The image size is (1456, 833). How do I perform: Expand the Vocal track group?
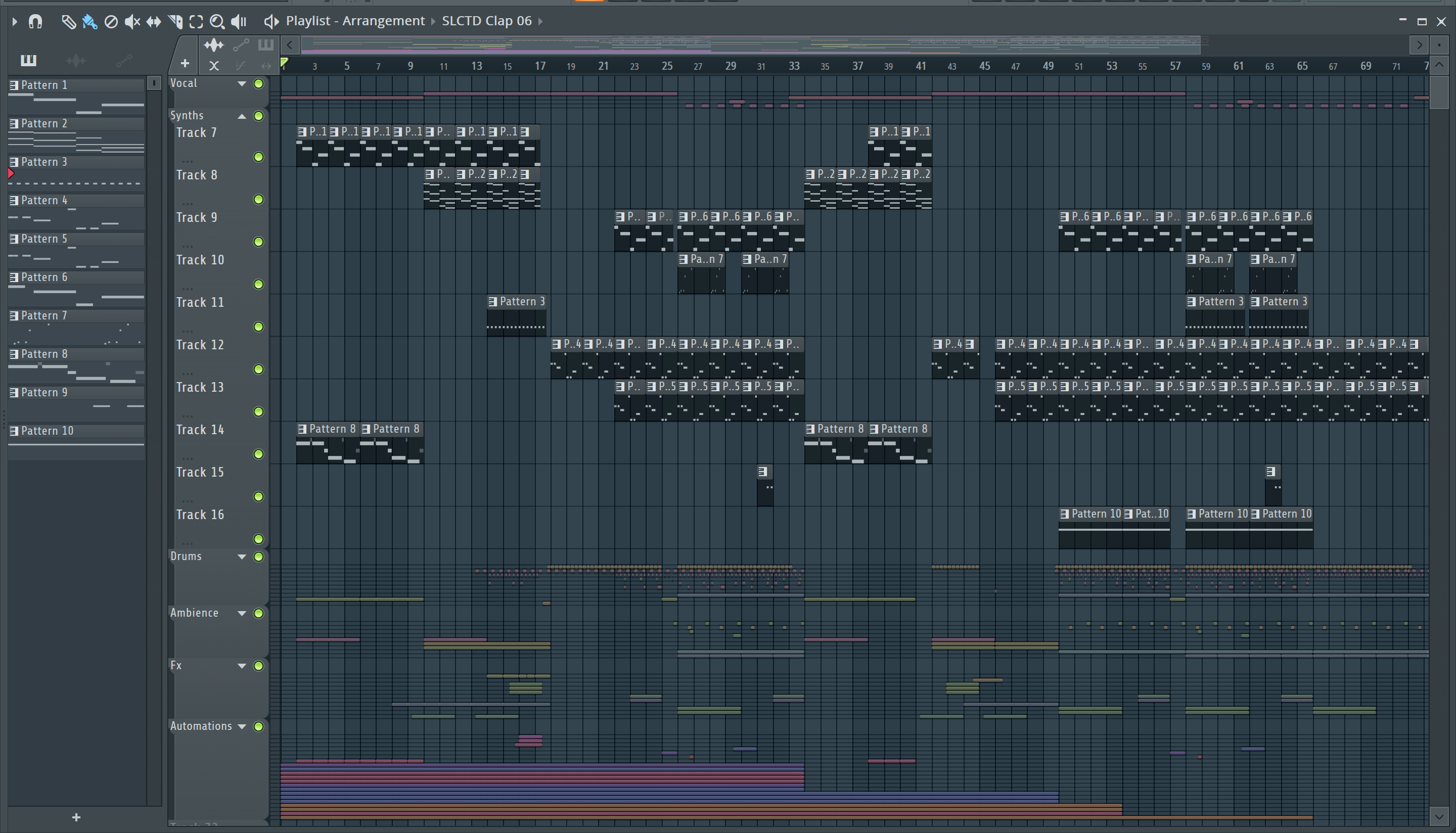(242, 84)
